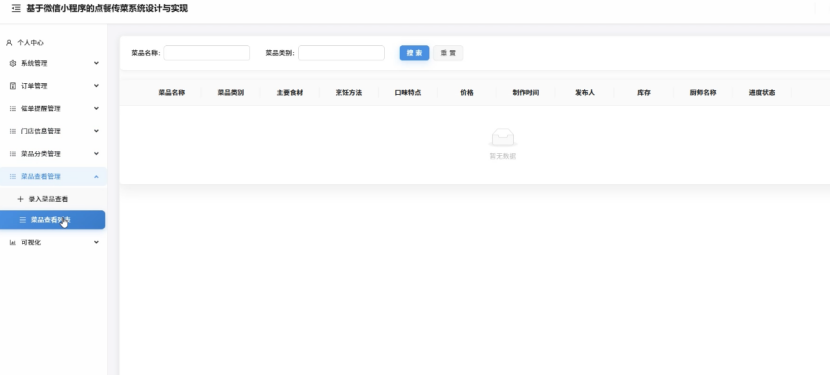Open the 系统管理 sidebar menu
Viewport: 830px width, 375px height.
(x=53, y=63)
